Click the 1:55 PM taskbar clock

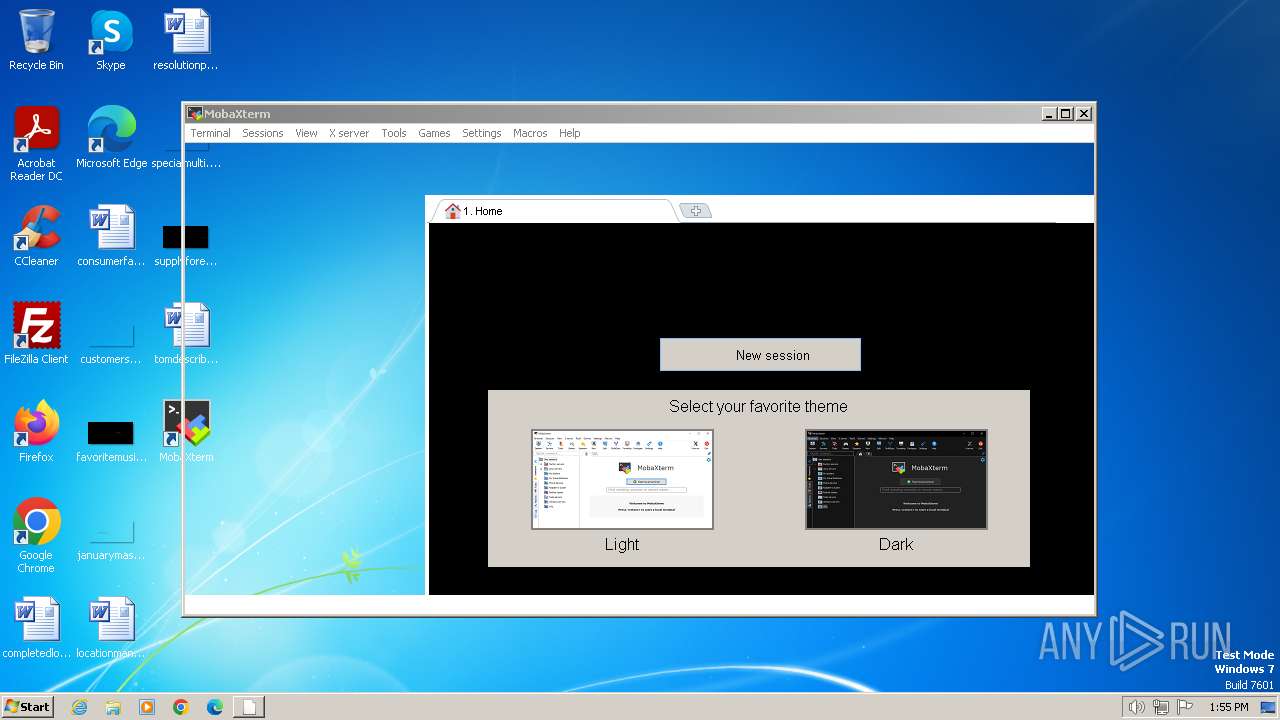(x=1228, y=707)
